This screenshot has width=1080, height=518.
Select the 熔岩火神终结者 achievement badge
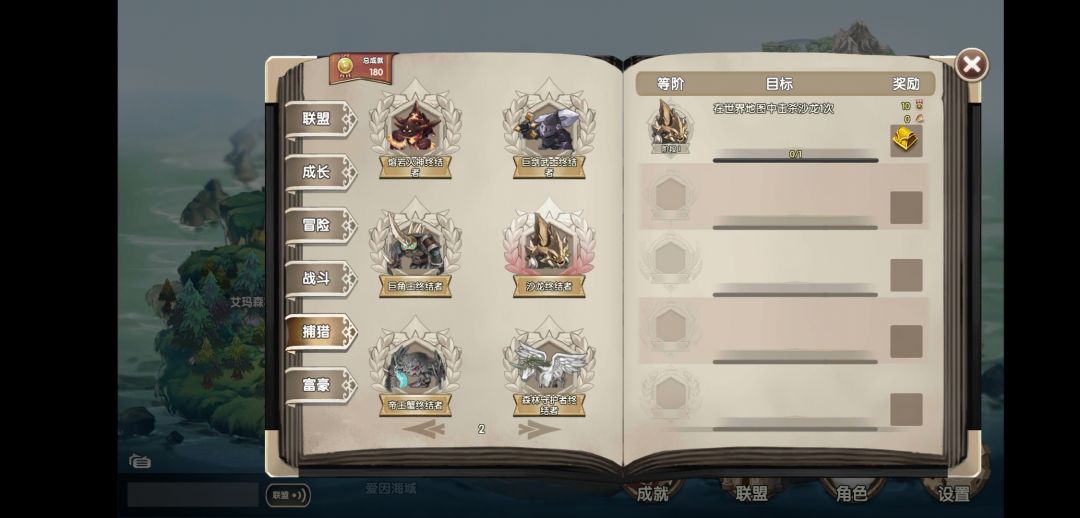(x=415, y=131)
